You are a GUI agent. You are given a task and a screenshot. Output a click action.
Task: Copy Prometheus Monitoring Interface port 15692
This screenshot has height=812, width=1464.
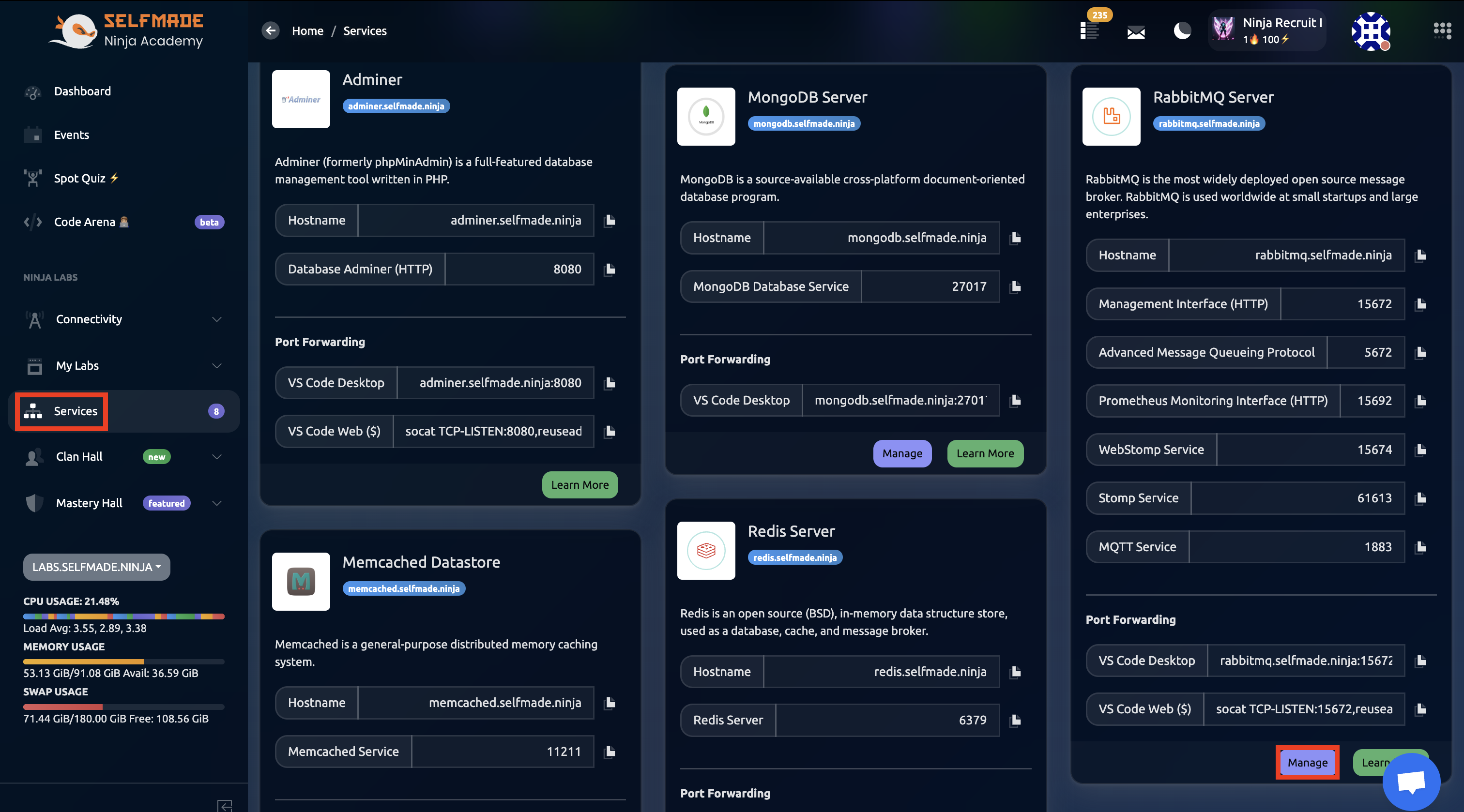coord(1420,401)
